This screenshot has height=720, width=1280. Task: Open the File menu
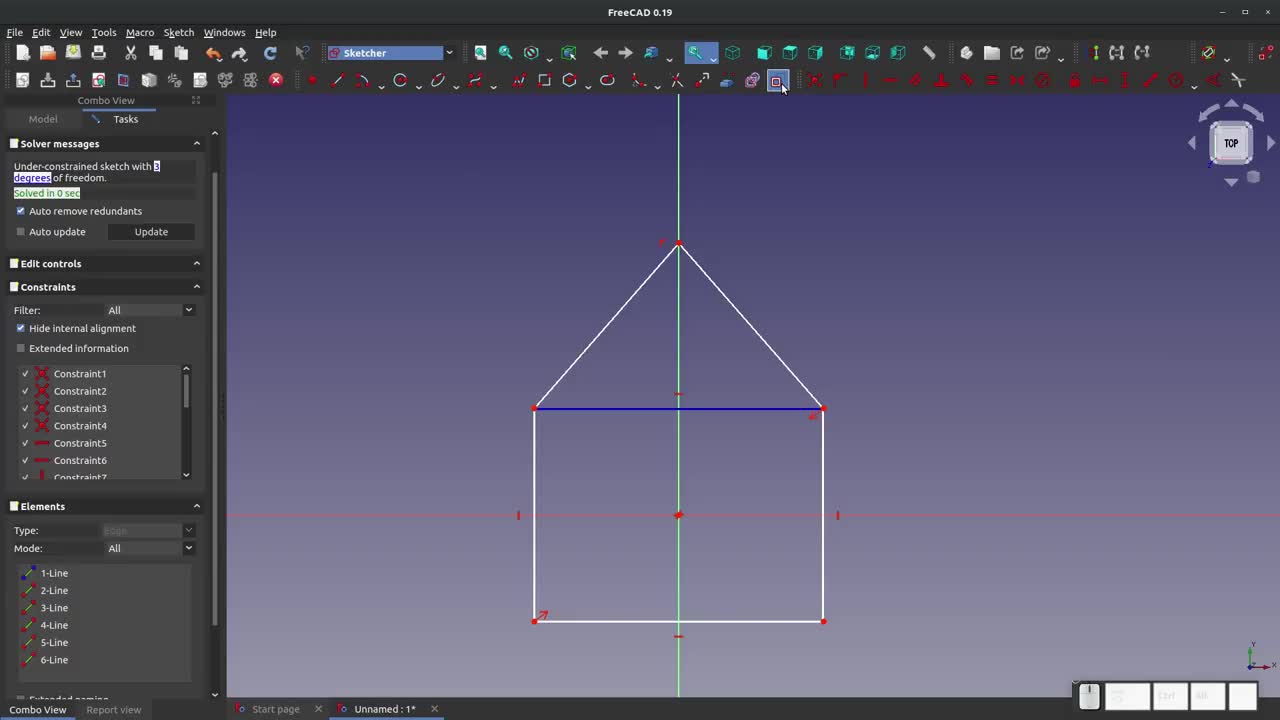point(15,32)
